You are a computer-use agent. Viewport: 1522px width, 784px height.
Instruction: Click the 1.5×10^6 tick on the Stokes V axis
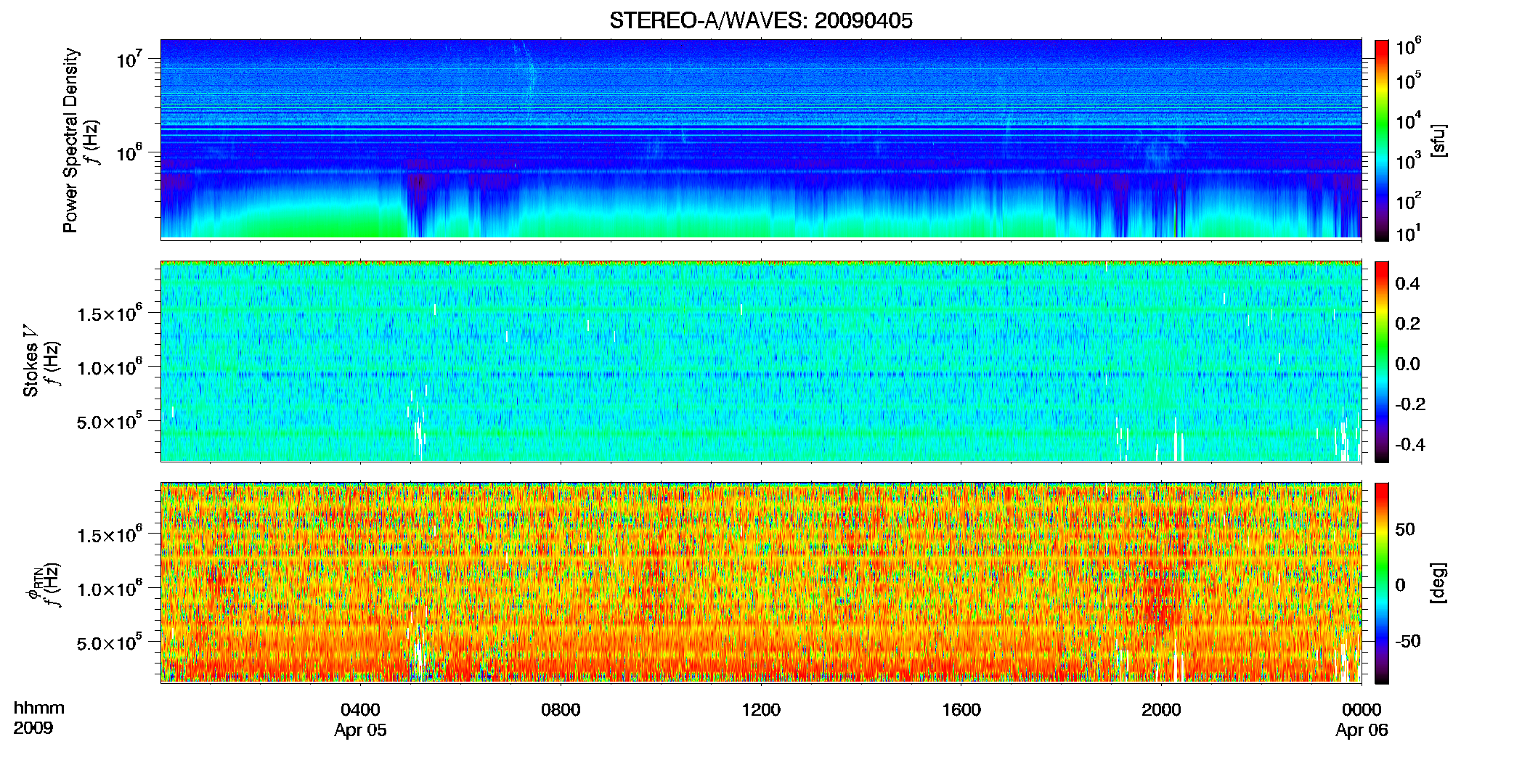(x=109, y=313)
